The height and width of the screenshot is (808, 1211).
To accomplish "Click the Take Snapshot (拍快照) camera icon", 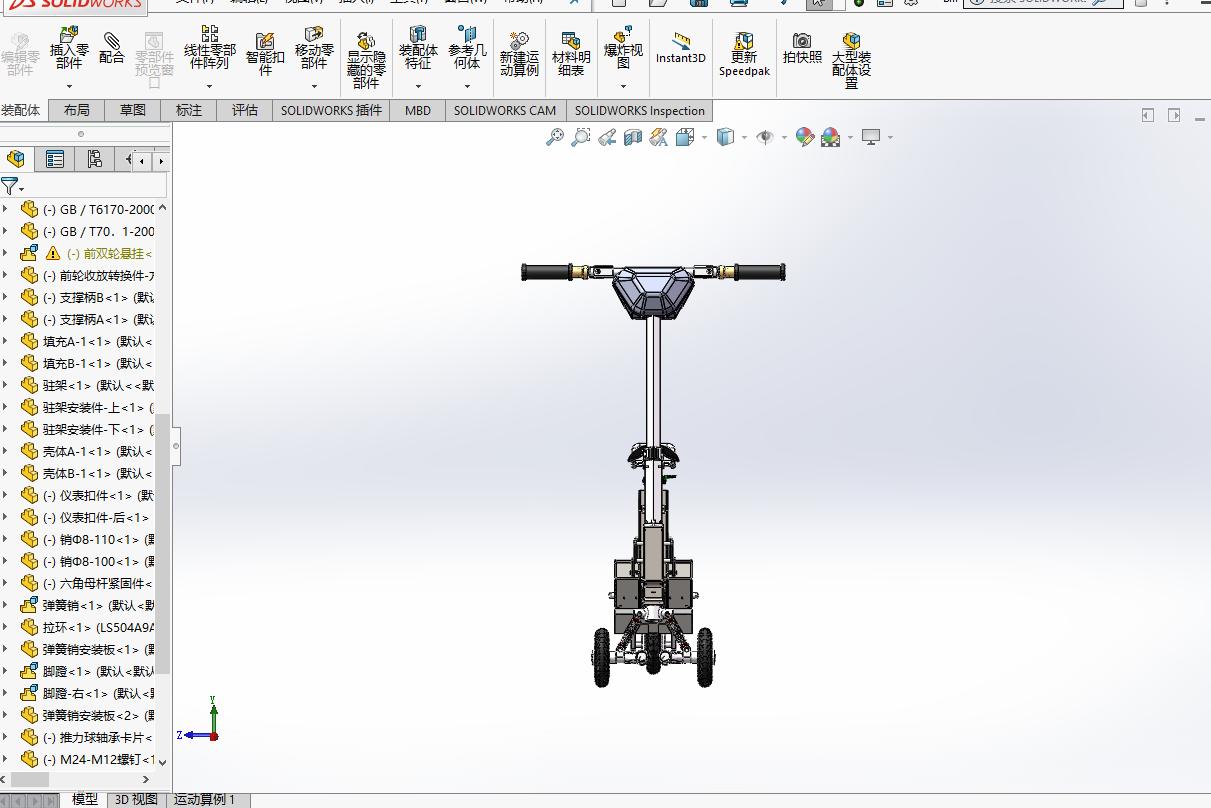I will point(802,48).
